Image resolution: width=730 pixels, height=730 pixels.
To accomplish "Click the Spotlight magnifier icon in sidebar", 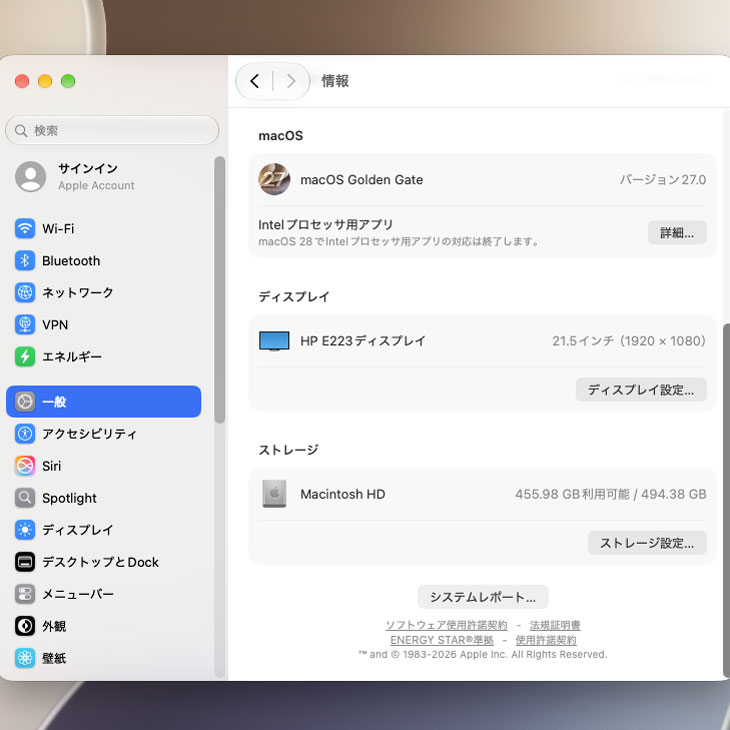I will (25, 498).
